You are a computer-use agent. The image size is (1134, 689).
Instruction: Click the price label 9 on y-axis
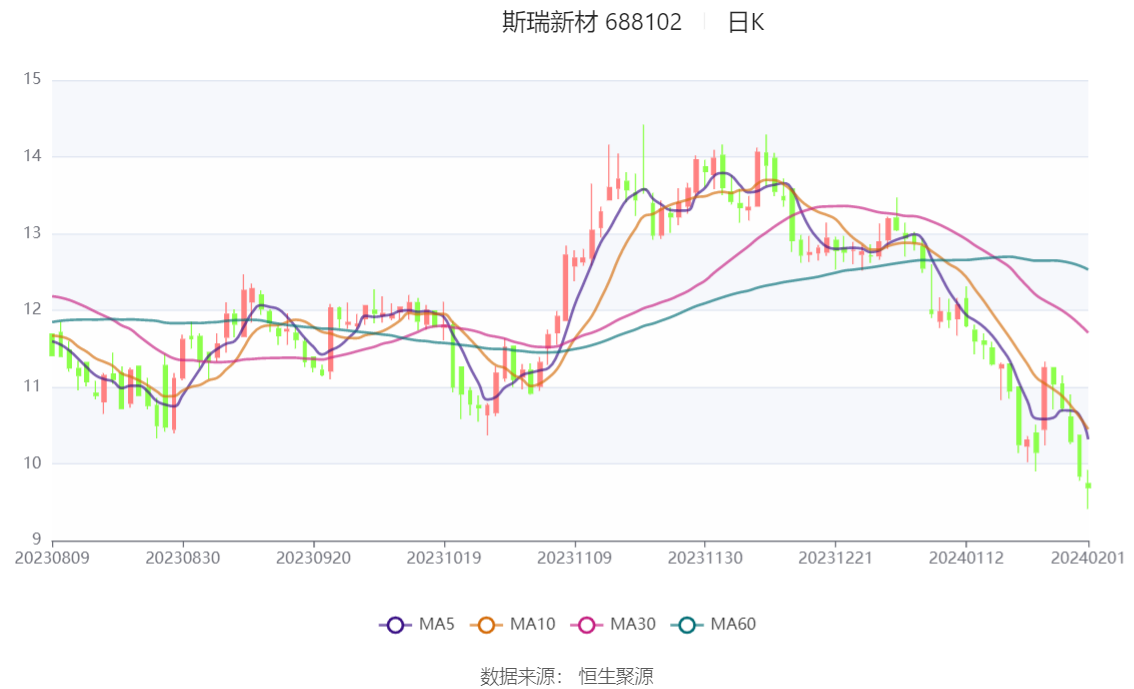[x=37, y=540]
